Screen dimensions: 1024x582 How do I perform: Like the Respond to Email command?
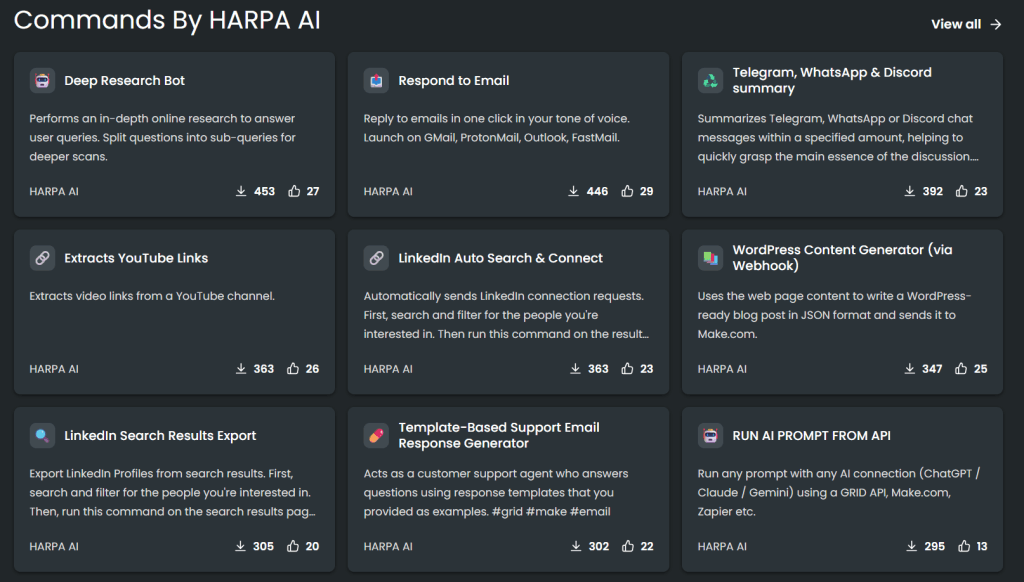[628, 191]
